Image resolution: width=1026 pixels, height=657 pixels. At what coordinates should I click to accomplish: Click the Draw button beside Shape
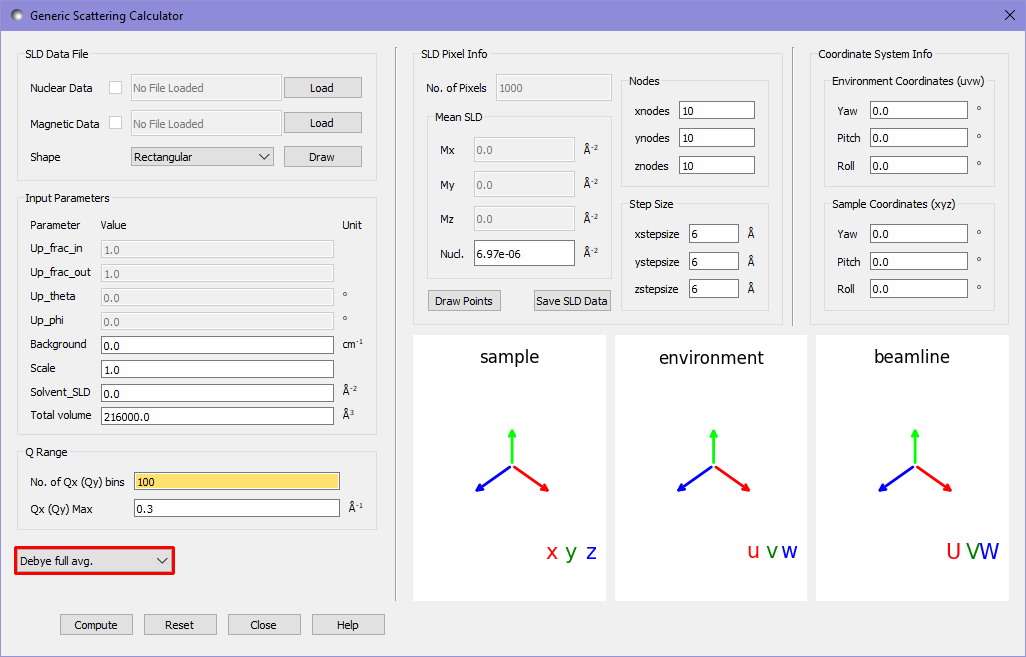pos(322,157)
